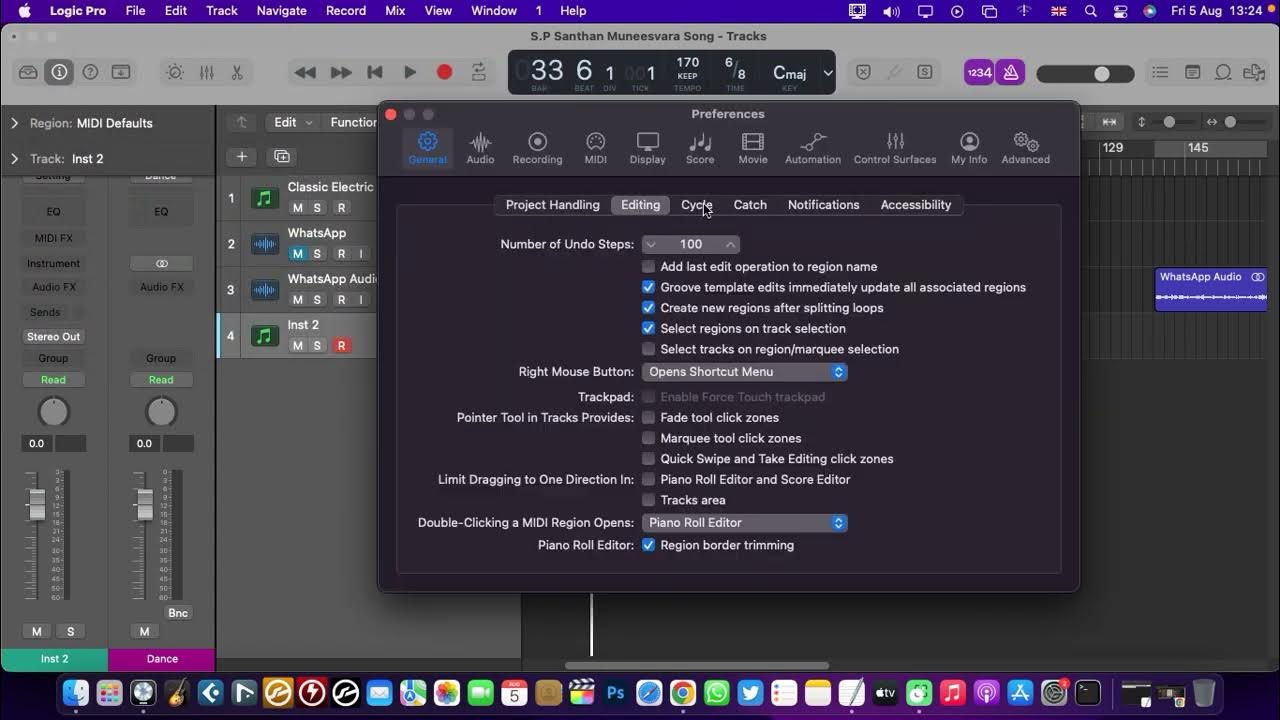Enable Add last edit operation to region name
Viewport: 1280px width, 720px height.
pyautogui.click(x=648, y=266)
